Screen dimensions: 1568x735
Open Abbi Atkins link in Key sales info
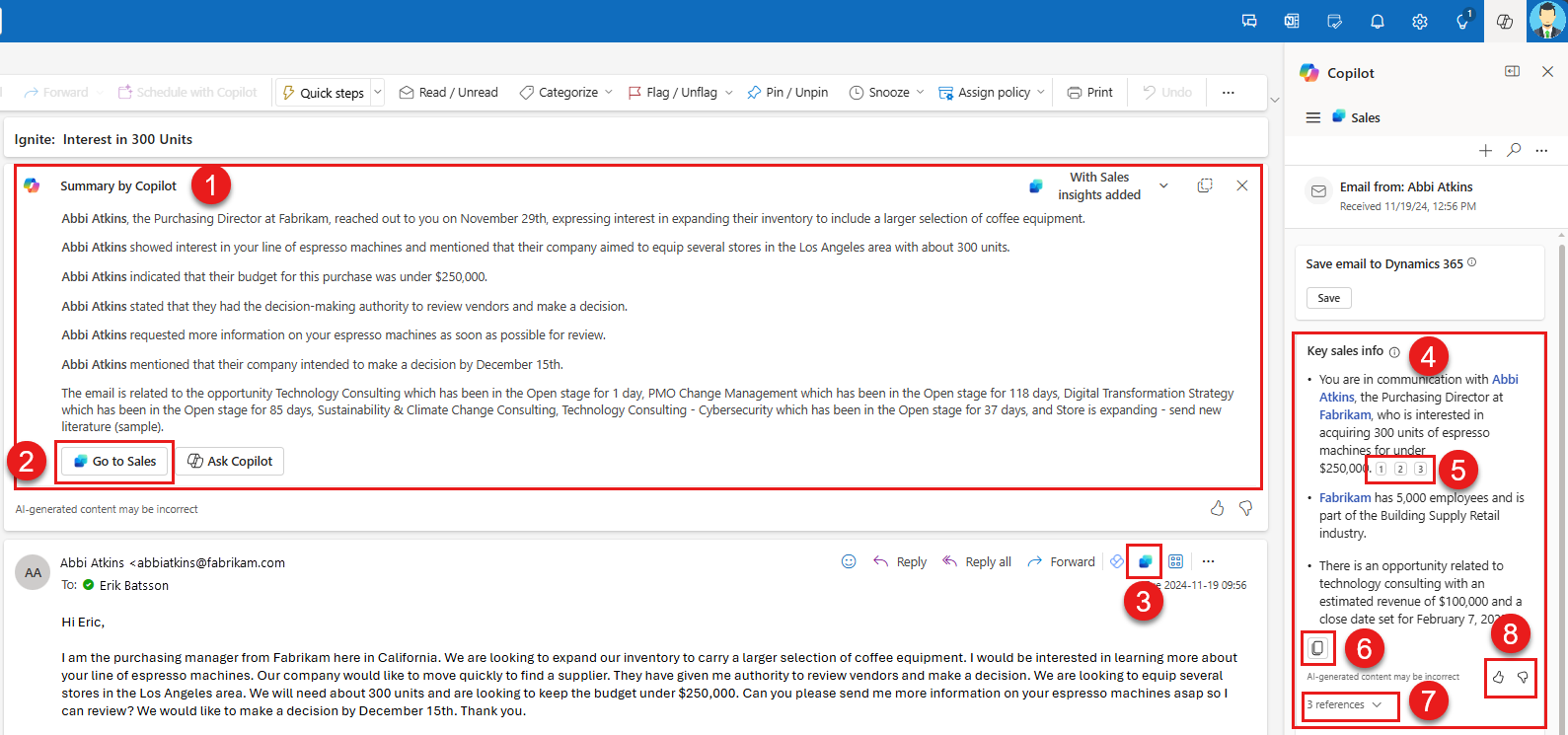tap(1419, 388)
